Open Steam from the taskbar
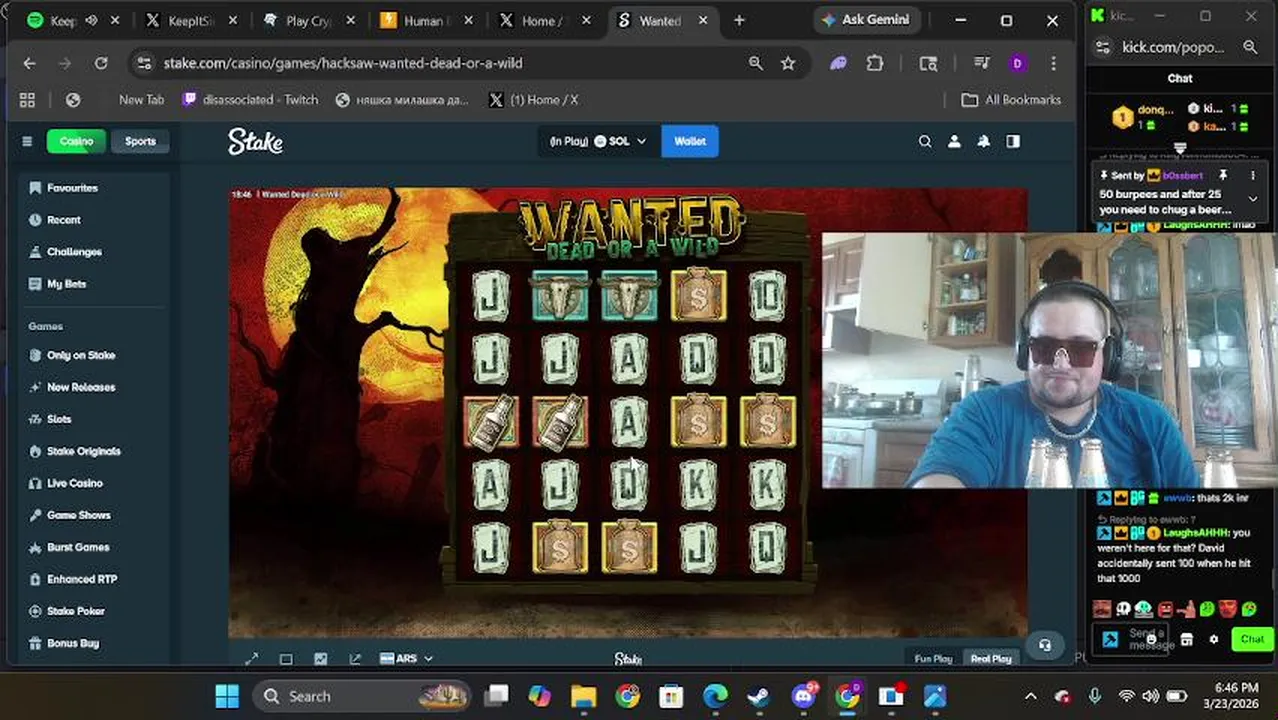This screenshot has height=720, width=1278. point(758,696)
